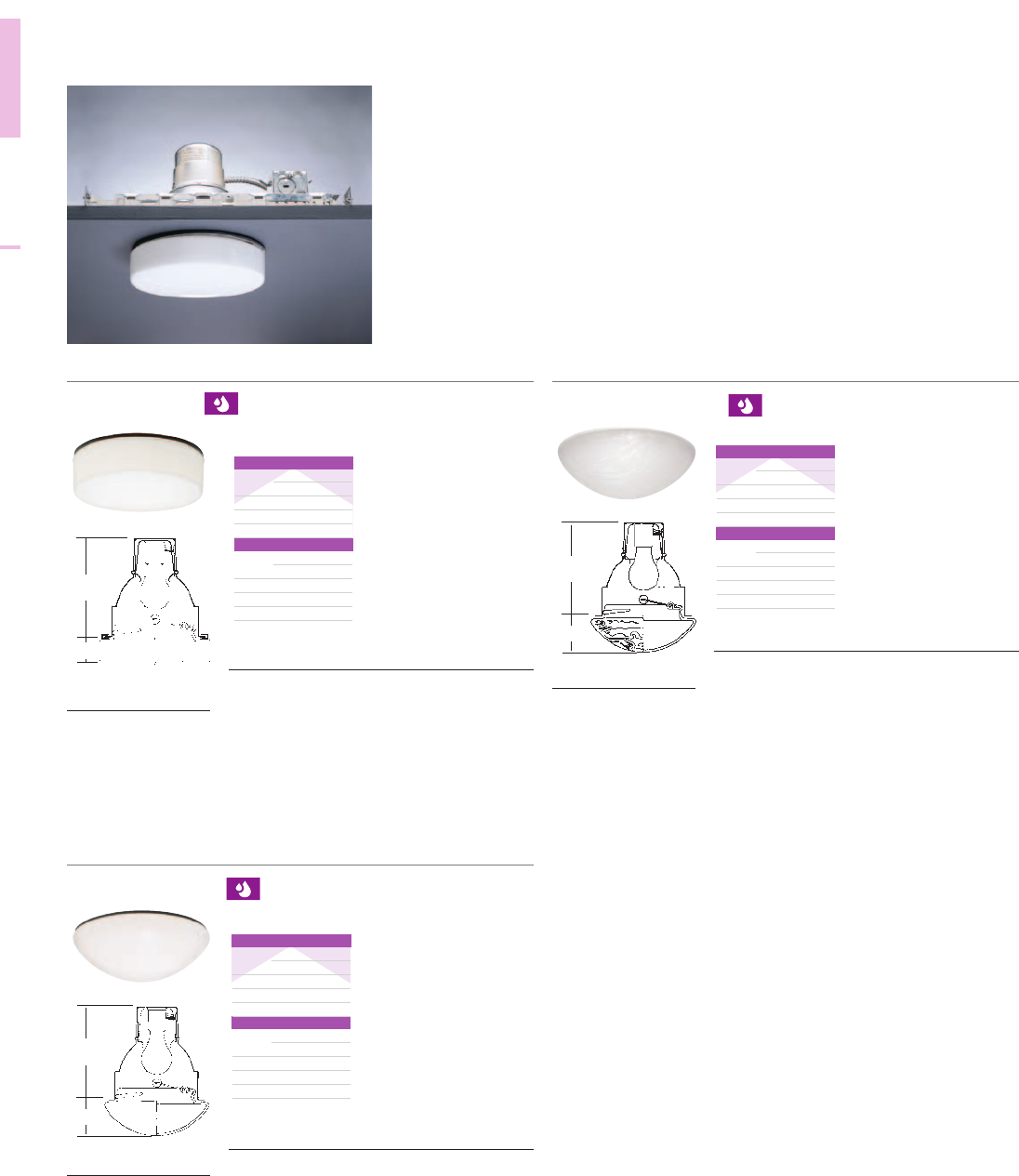Click the white dome cross-section diagram
The image size is (1019, 1176).
[x=144, y=1071]
